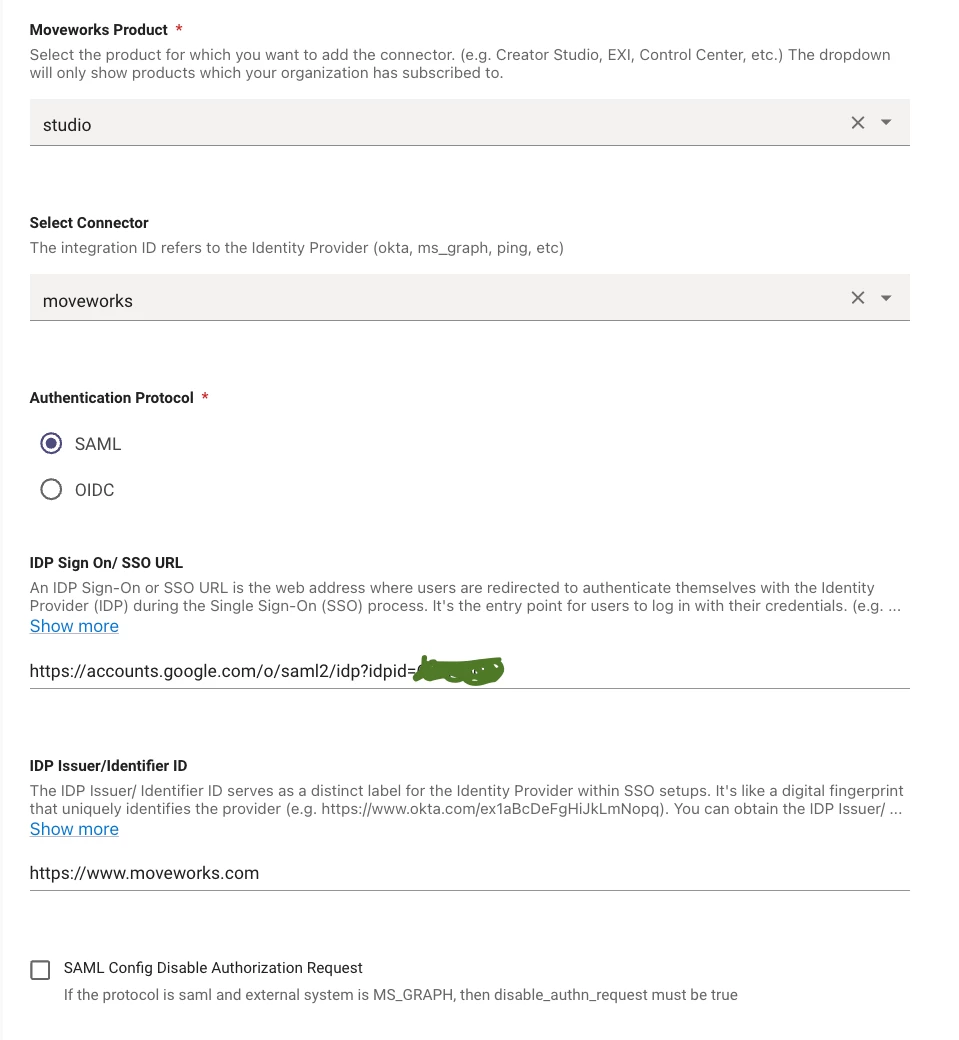Focus the accounts.google.com SSO URL field
Screen dimensions: 959x1040
[470, 671]
